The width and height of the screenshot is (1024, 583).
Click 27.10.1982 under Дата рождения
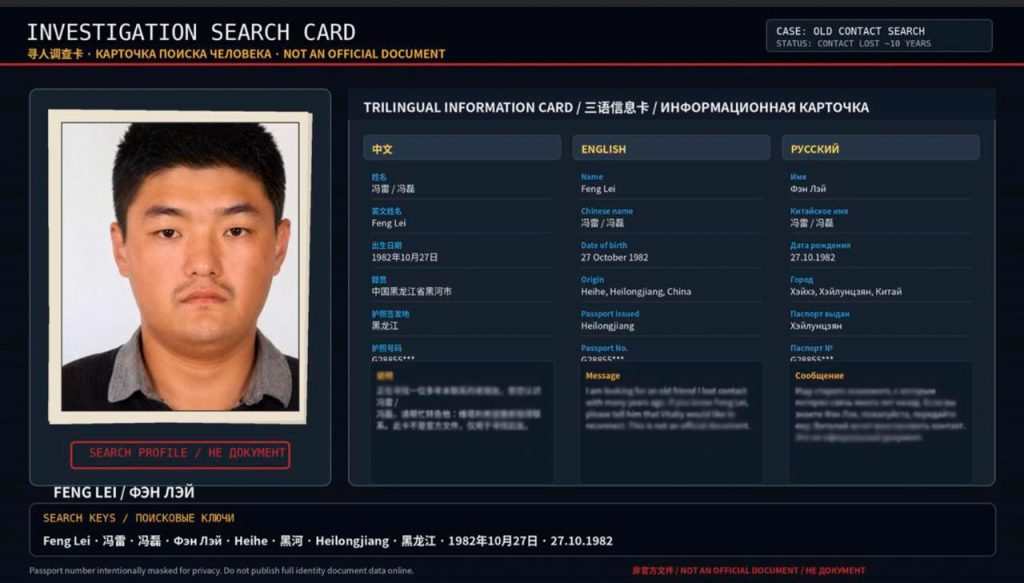pos(812,257)
